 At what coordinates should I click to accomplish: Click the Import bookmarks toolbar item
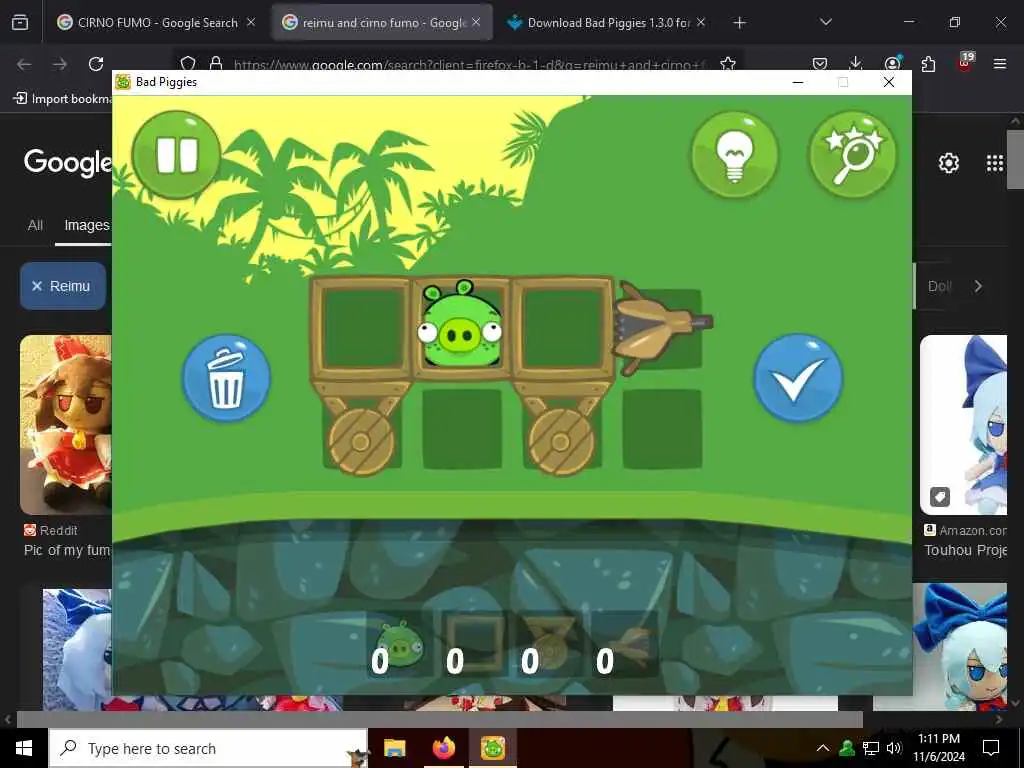63,99
